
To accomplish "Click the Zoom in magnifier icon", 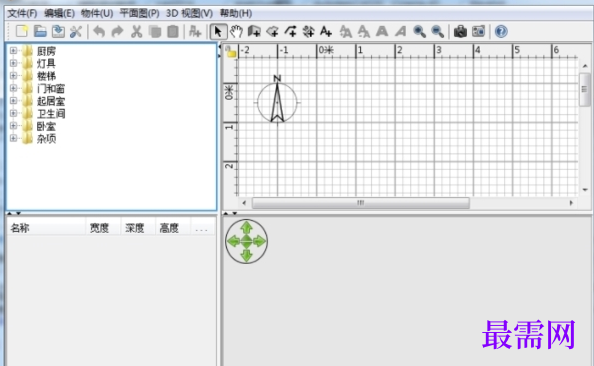I will [x=419, y=31].
